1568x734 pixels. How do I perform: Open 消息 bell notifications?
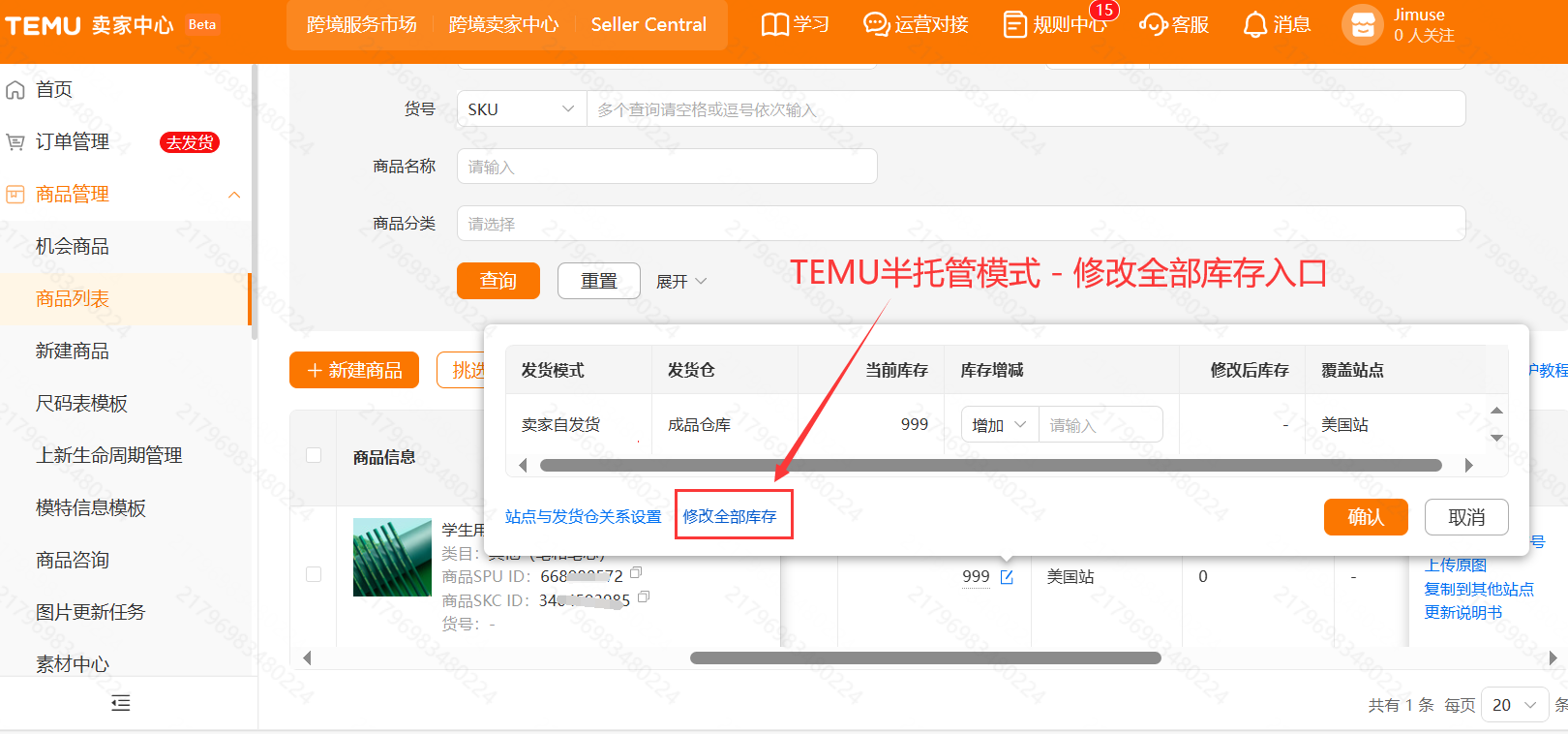click(x=1254, y=24)
